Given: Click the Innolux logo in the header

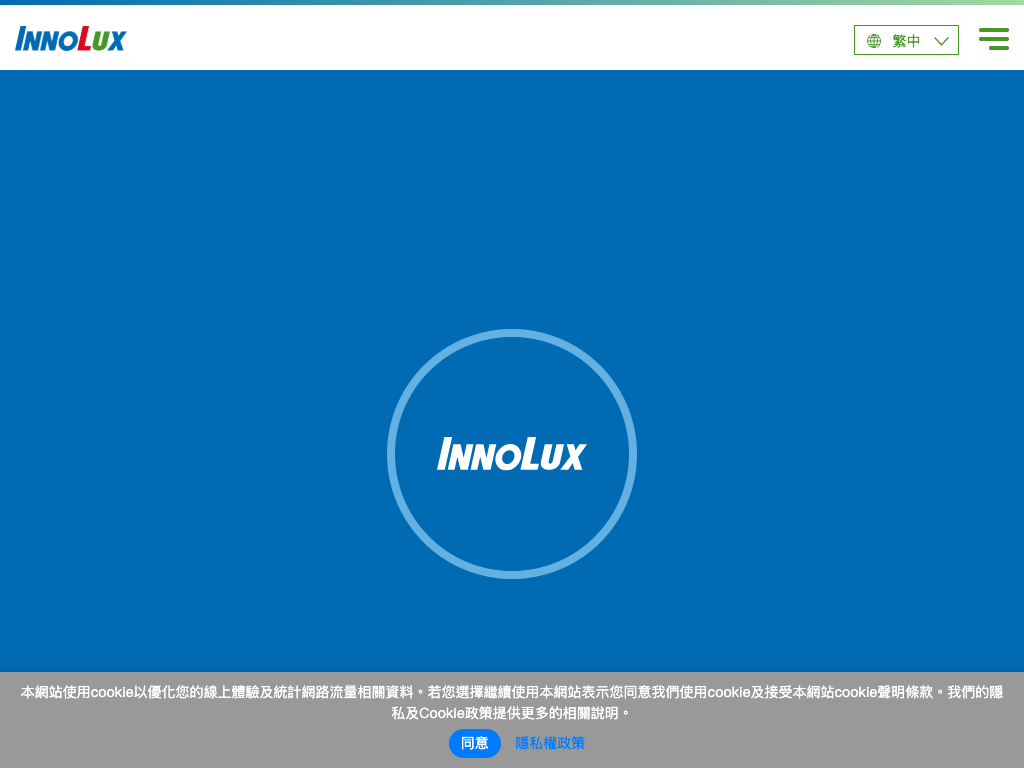Looking at the screenshot, I should (x=70, y=39).
